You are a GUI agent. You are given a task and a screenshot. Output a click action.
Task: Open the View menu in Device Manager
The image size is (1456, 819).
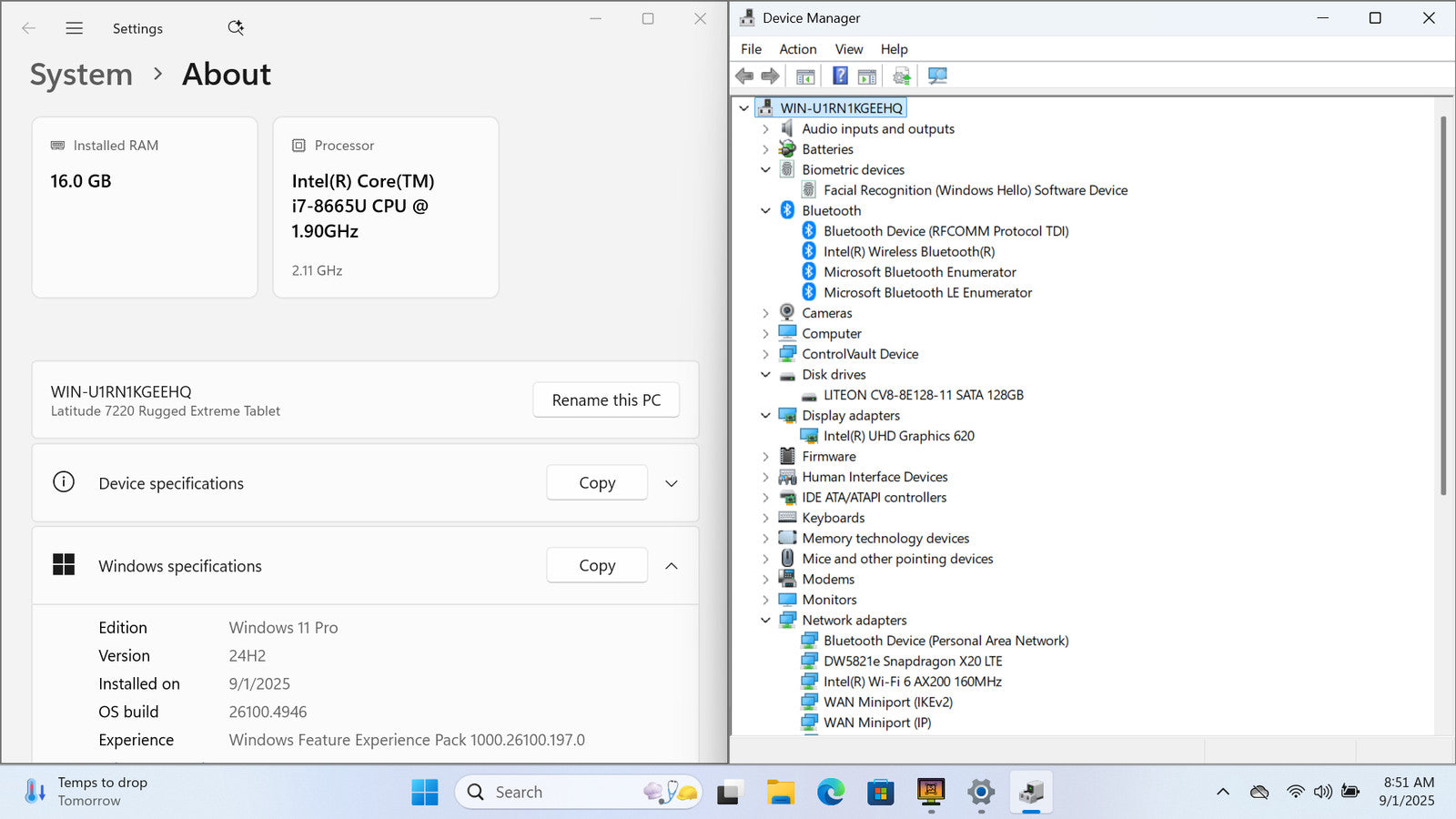(x=848, y=49)
